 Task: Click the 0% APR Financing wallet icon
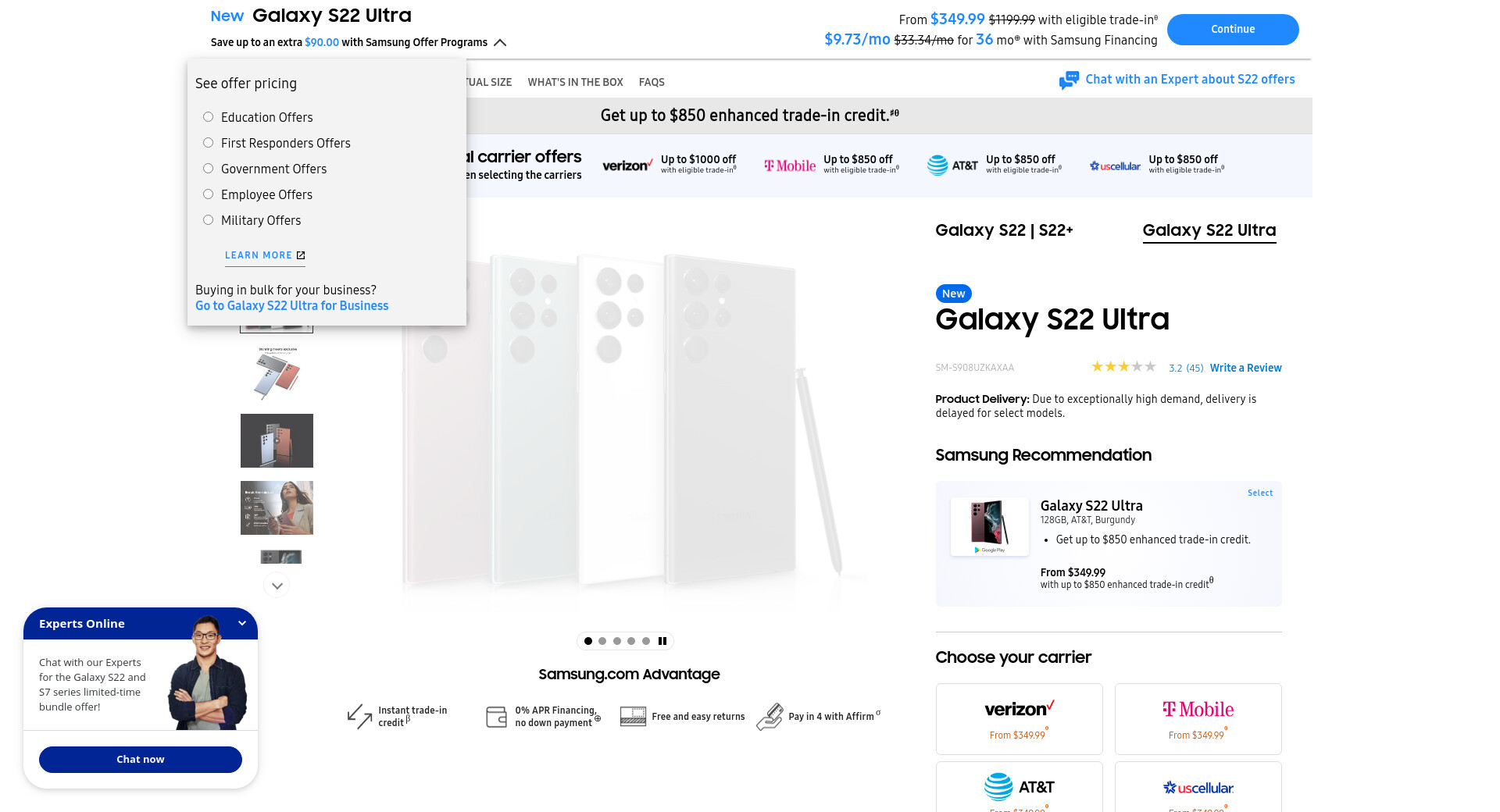coord(496,716)
